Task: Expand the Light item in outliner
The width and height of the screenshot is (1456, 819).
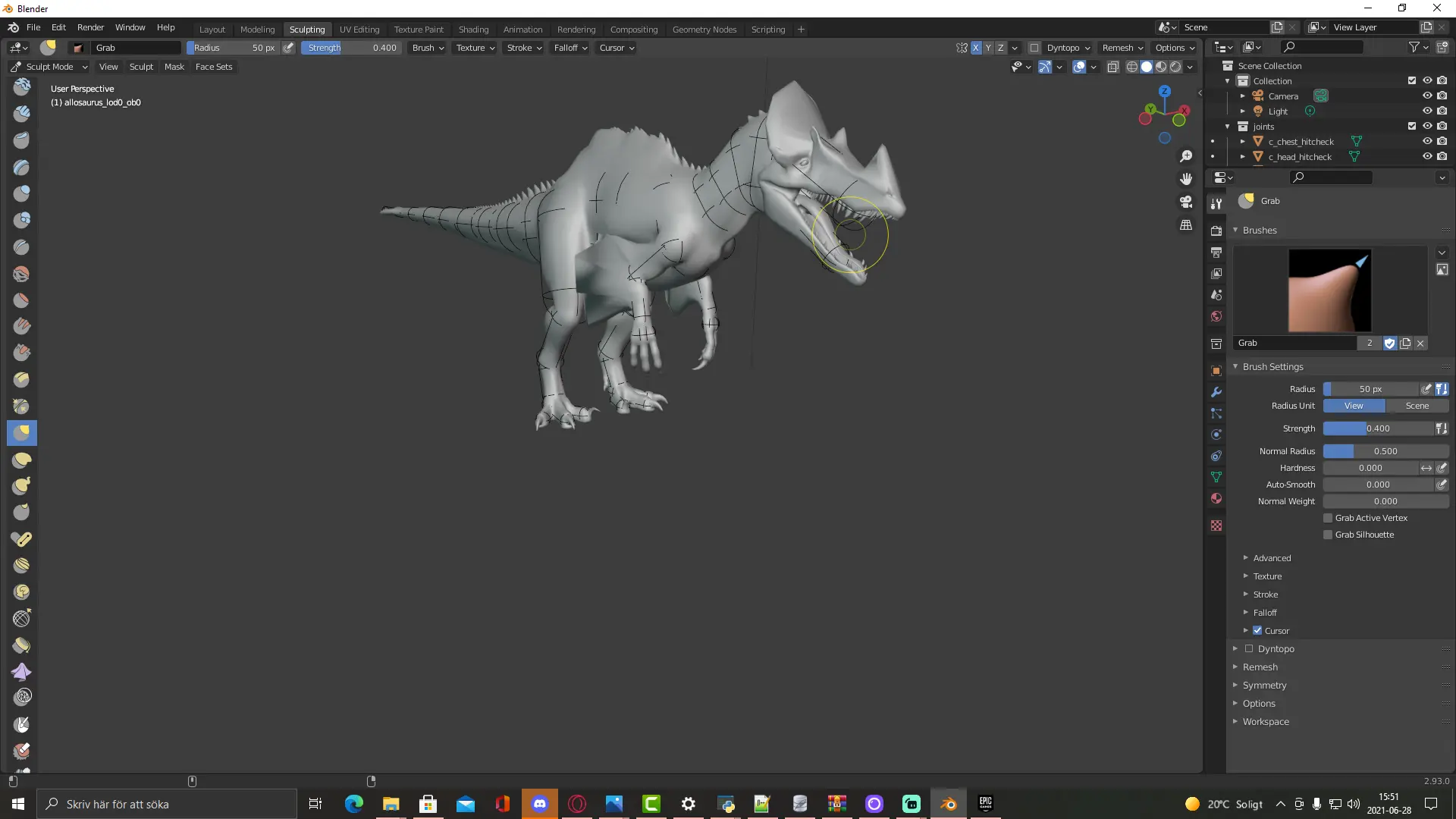Action: [1243, 111]
